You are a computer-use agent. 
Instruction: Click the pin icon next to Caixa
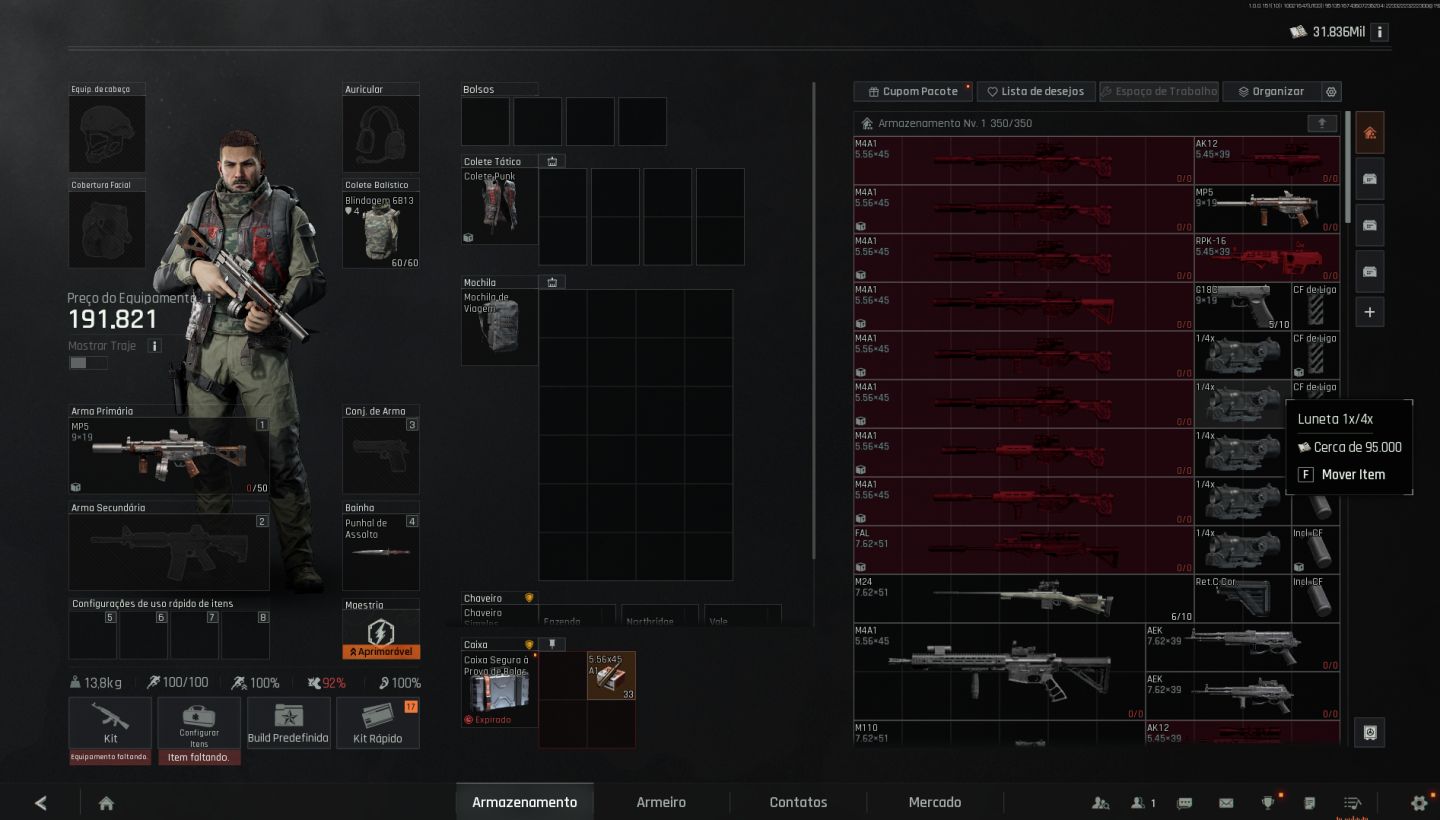coord(551,644)
